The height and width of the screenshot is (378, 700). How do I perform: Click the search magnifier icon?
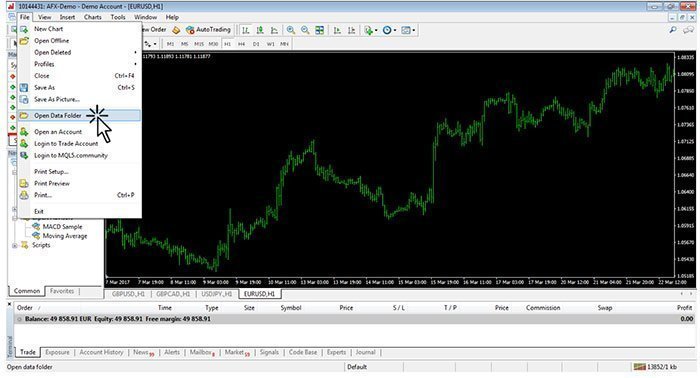click(x=673, y=30)
